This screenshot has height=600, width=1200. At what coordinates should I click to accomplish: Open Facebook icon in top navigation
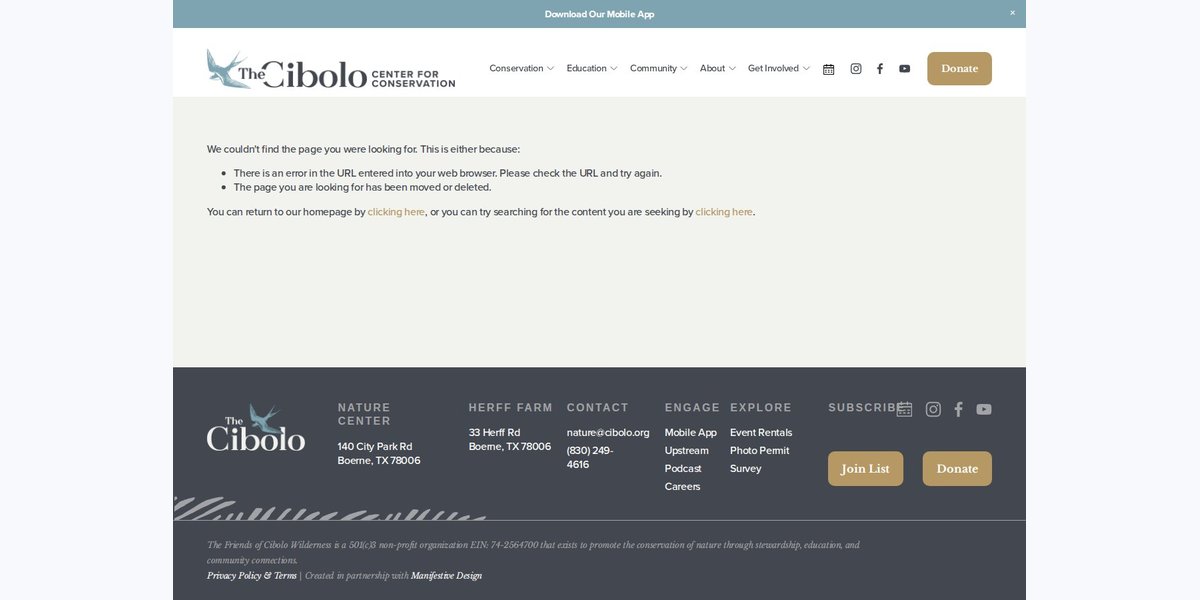pos(880,69)
